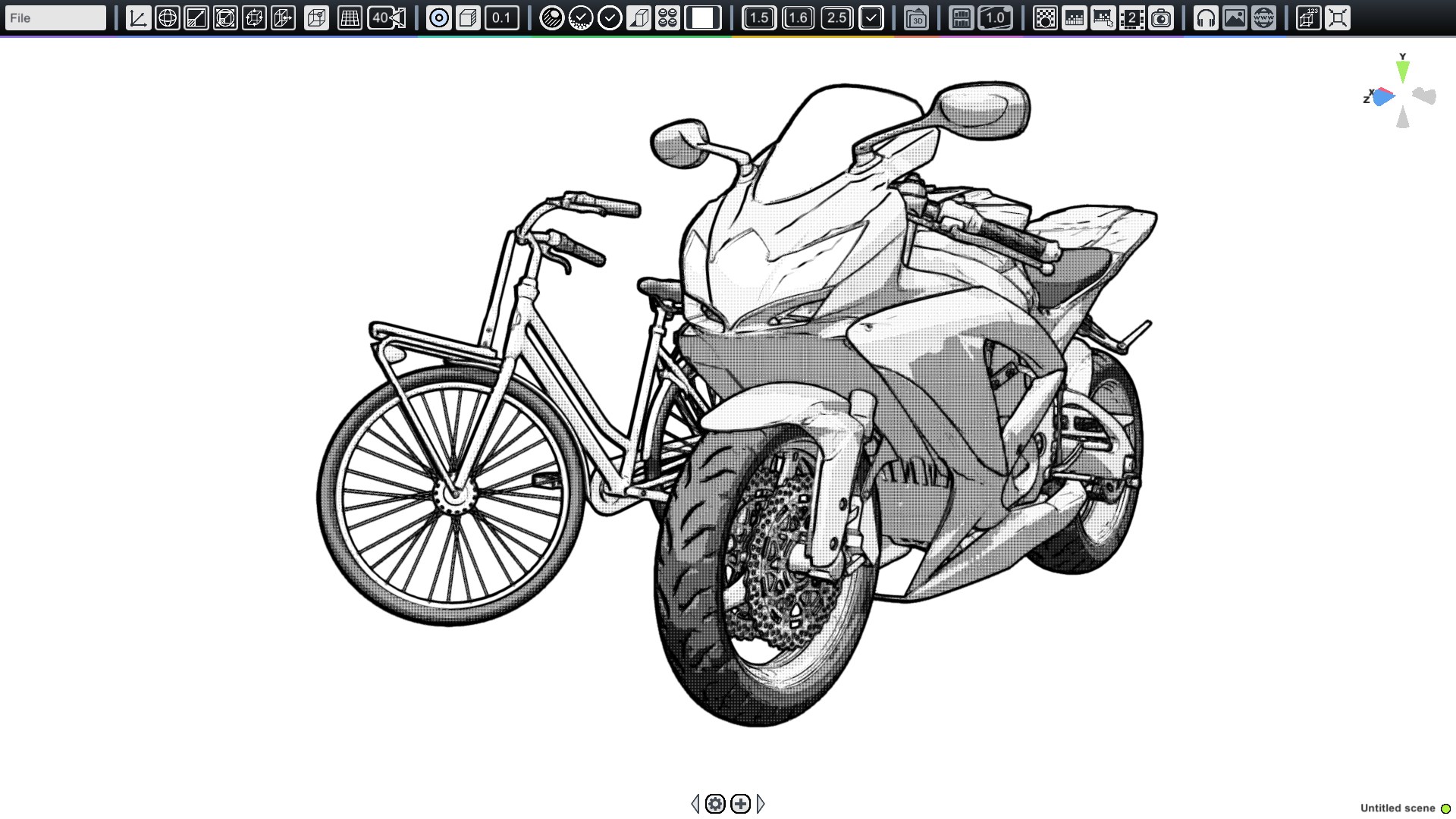Click the fullscreen expand icon
Image resolution: width=1456 pixels, height=819 pixels.
click(x=1338, y=17)
